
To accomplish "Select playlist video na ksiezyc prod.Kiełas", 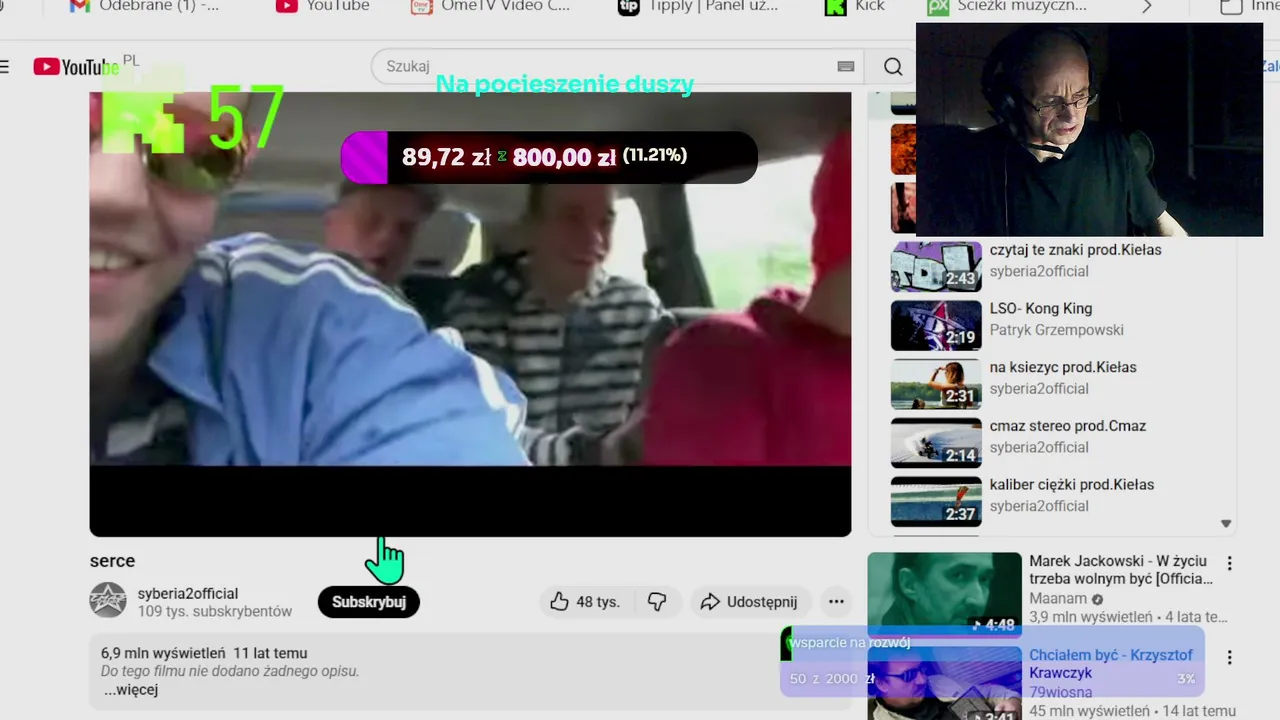I will pos(1063,367).
